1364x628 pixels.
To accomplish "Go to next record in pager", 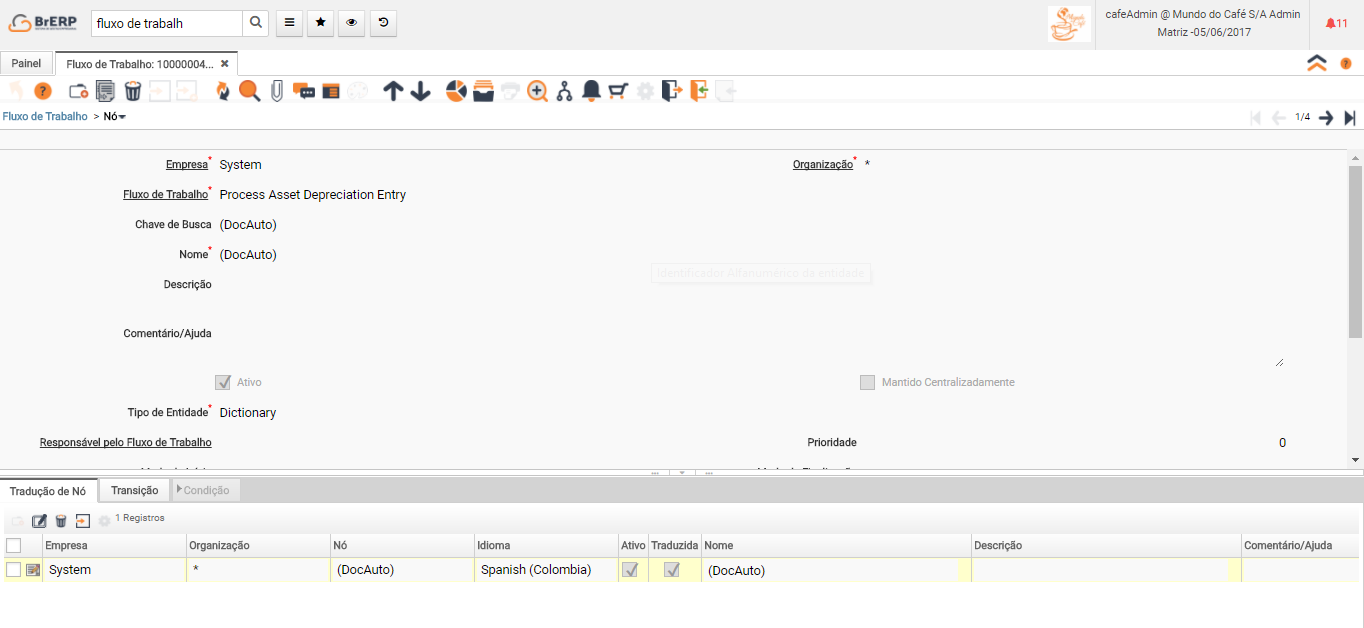I will click(1326, 118).
